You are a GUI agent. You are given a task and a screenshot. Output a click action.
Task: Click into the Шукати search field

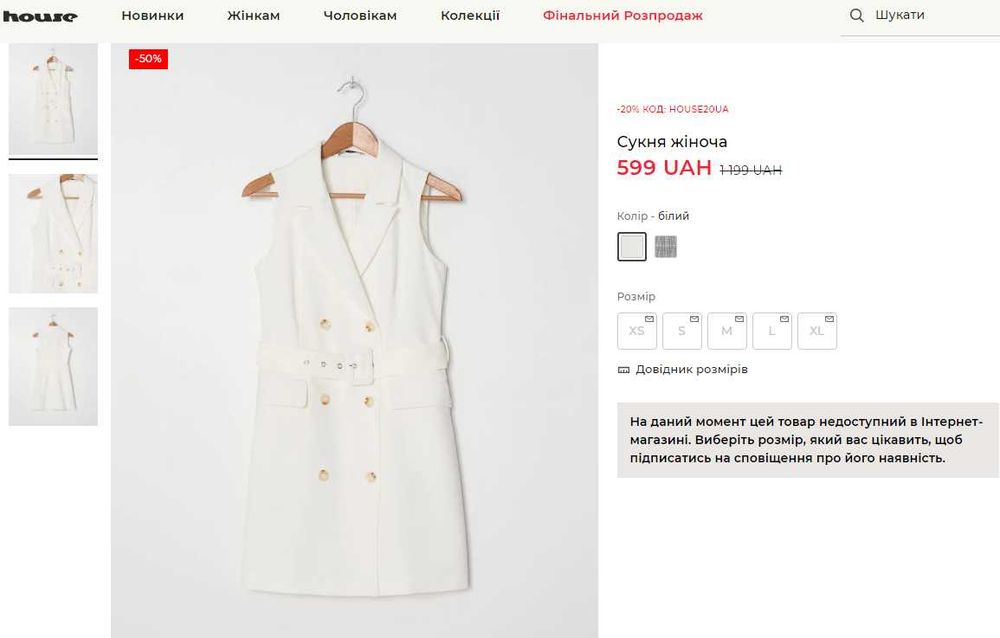[x=920, y=16]
